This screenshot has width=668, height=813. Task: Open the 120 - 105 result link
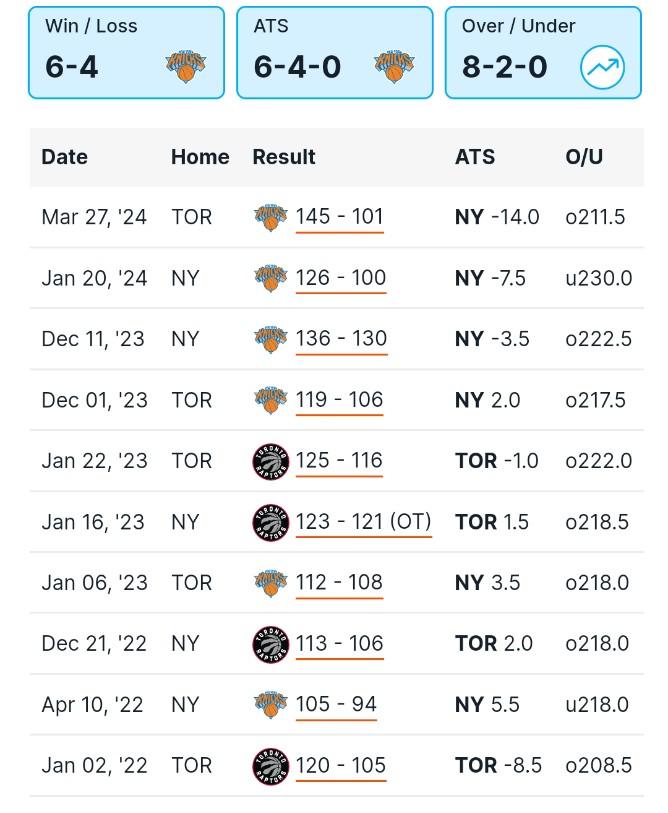point(341,766)
